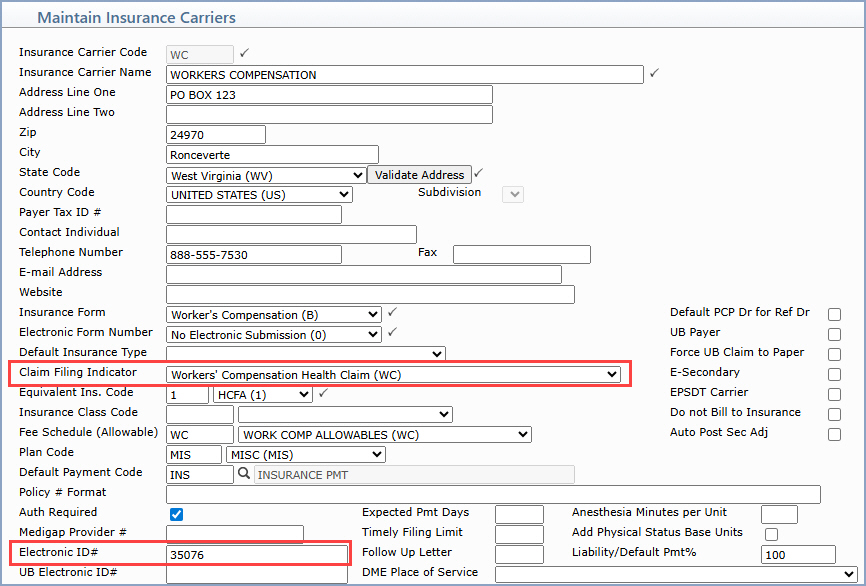Click checkmark beside Validate Address button
This screenshot has height=586, width=866.
click(x=478, y=173)
